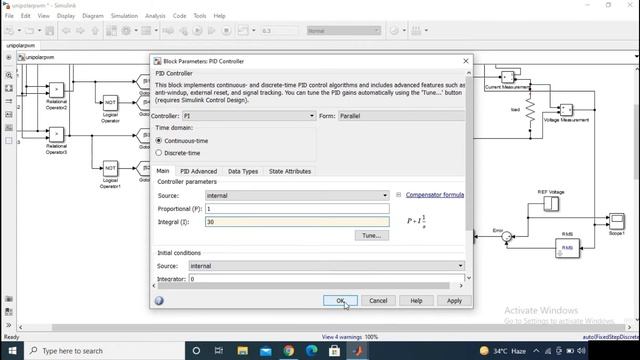The height and width of the screenshot is (360, 640).
Task: Go Up to Parent system
Action: [x=95, y=31]
